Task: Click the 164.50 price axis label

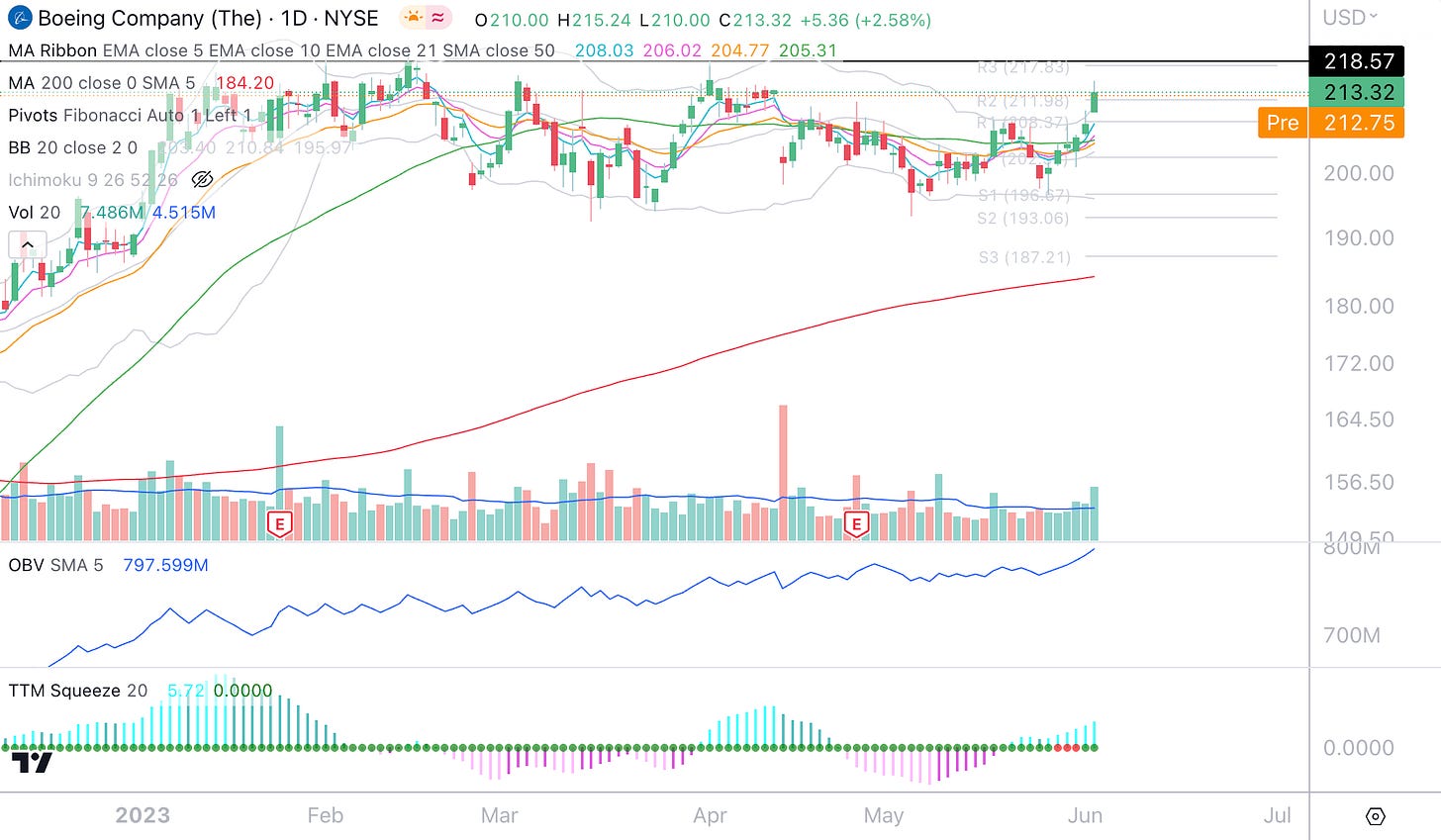Action: click(x=1359, y=420)
